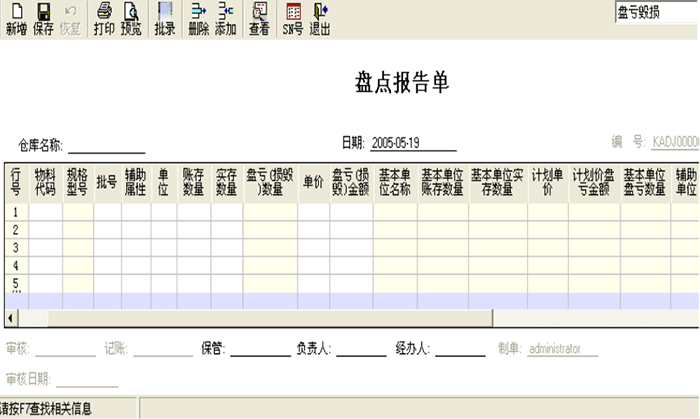Click the 打印 (Print) toolbar icon
700x419 pixels.
(104, 14)
